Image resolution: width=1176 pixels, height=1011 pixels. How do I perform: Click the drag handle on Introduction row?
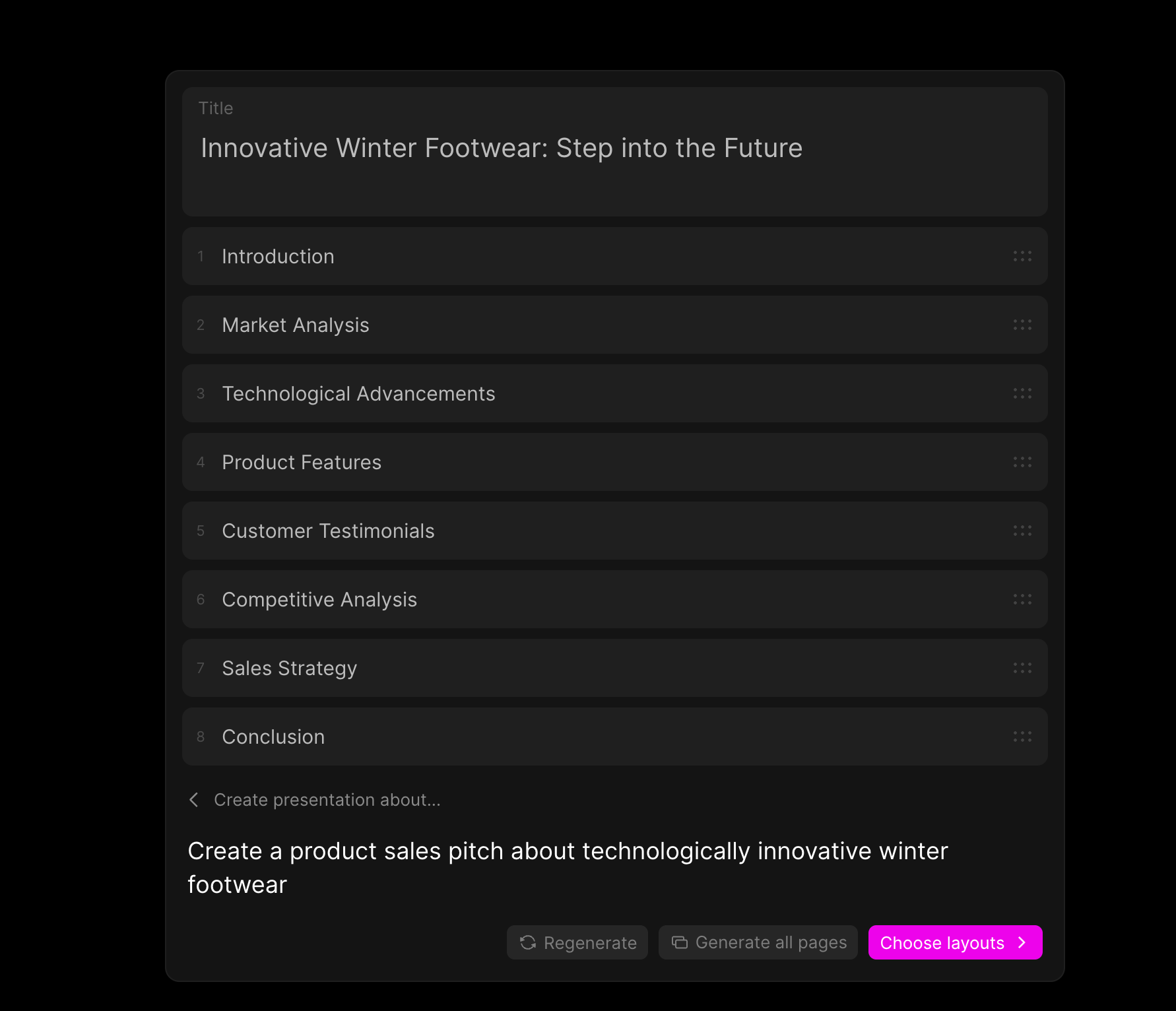1022,256
